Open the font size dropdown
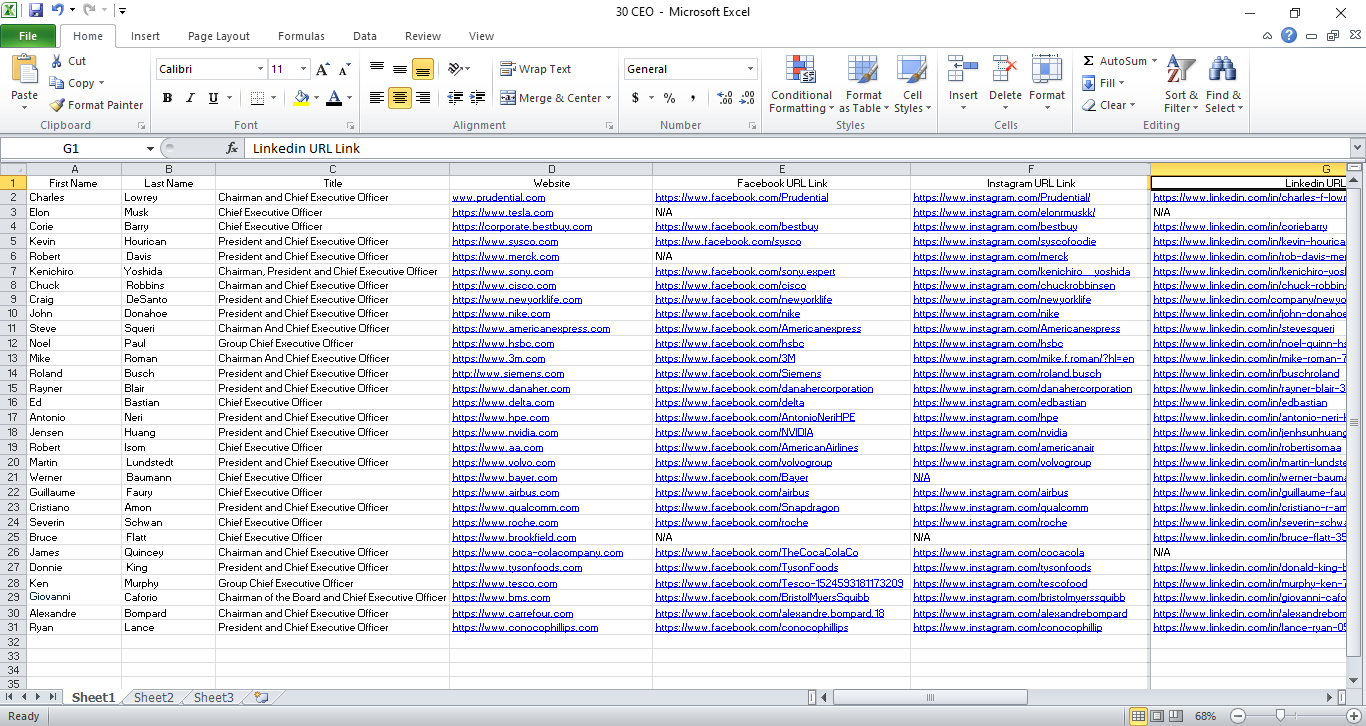Image resolution: width=1366 pixels, height=726 pixels. 302,69
